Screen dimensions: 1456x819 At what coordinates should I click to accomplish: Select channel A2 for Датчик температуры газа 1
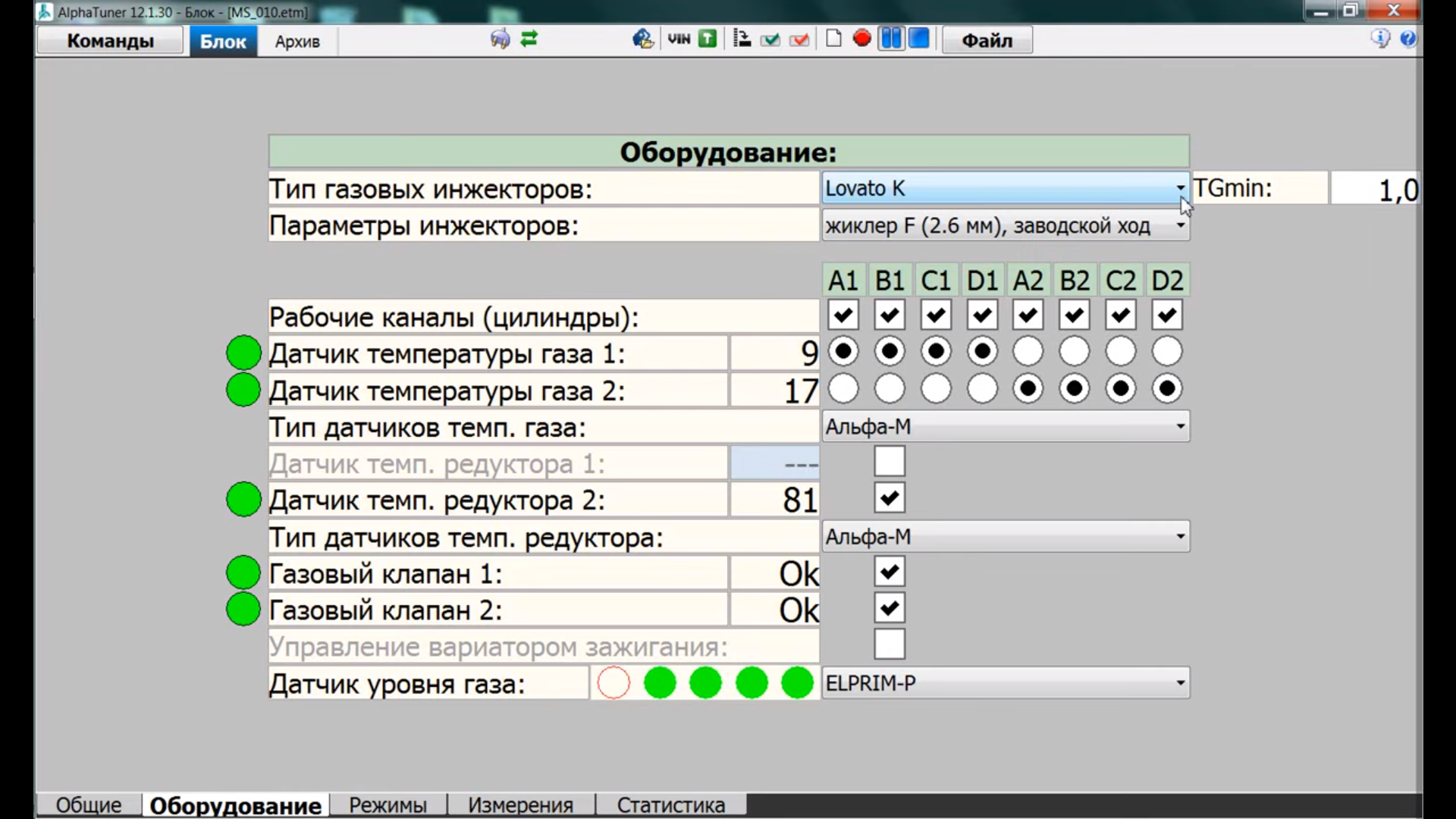coord(1028,350)
